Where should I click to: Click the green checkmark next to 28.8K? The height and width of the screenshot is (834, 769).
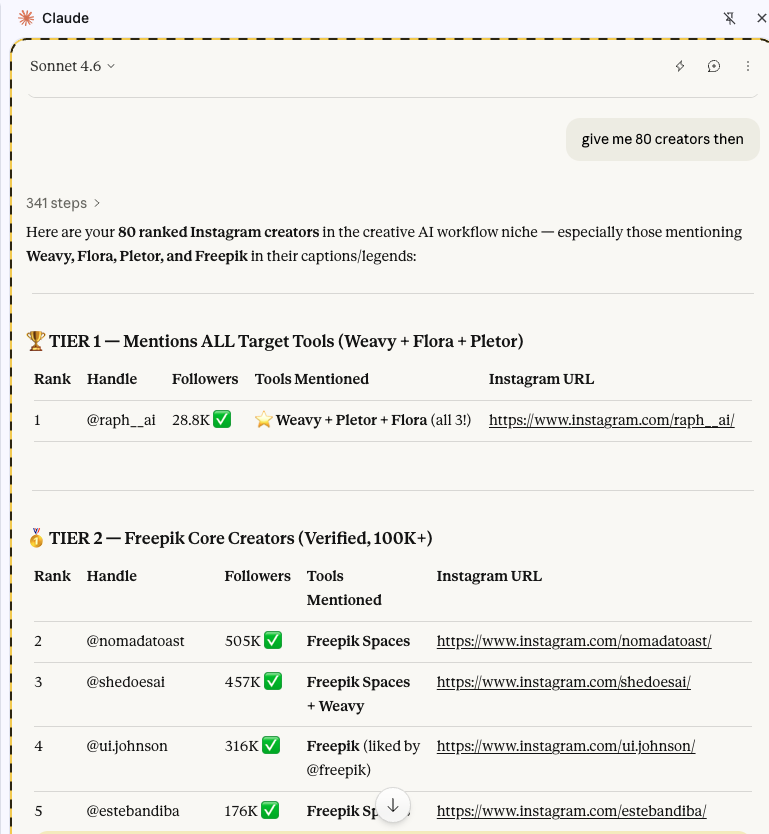222,420
